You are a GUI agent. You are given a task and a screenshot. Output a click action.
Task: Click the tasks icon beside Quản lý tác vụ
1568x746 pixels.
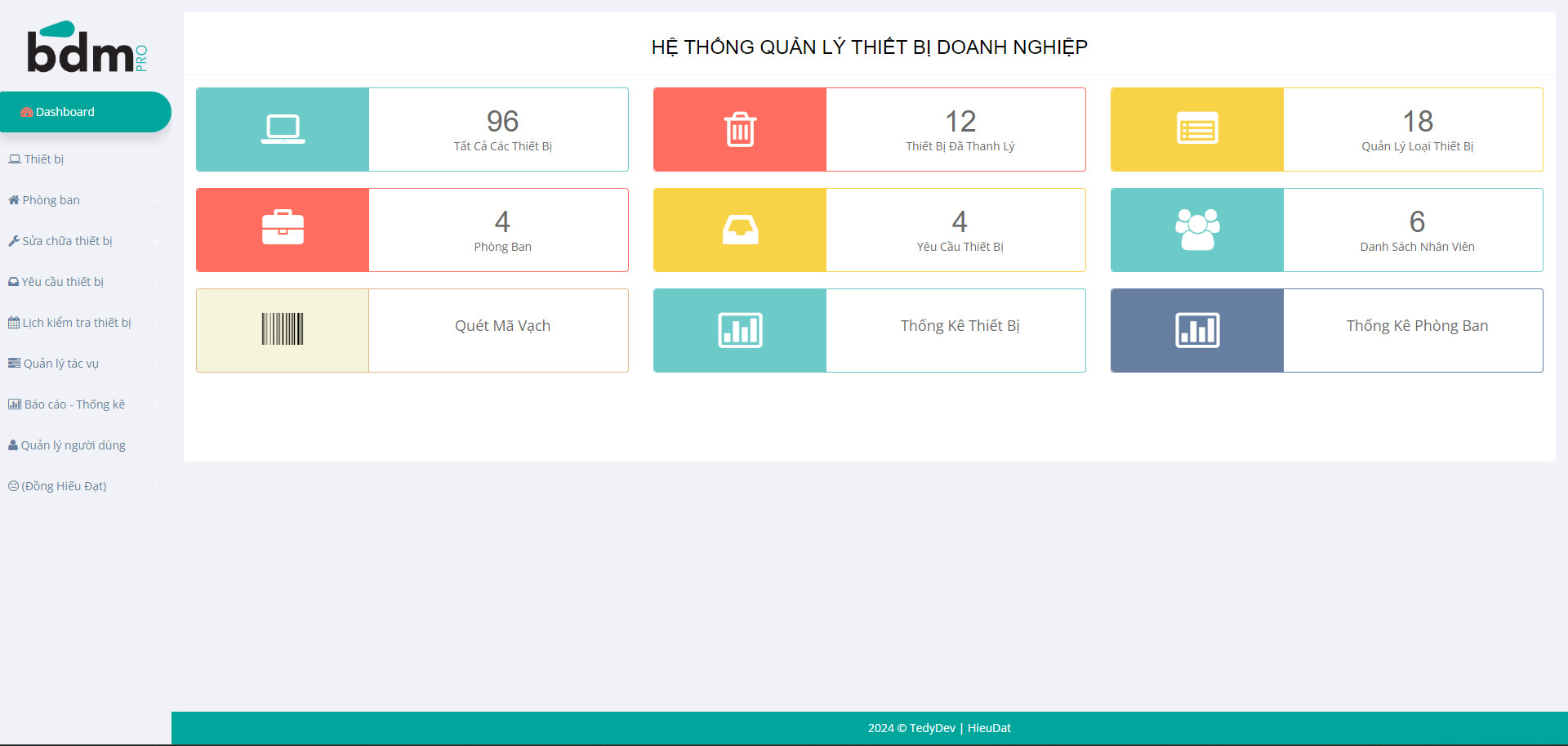click(x=15, y=364)
